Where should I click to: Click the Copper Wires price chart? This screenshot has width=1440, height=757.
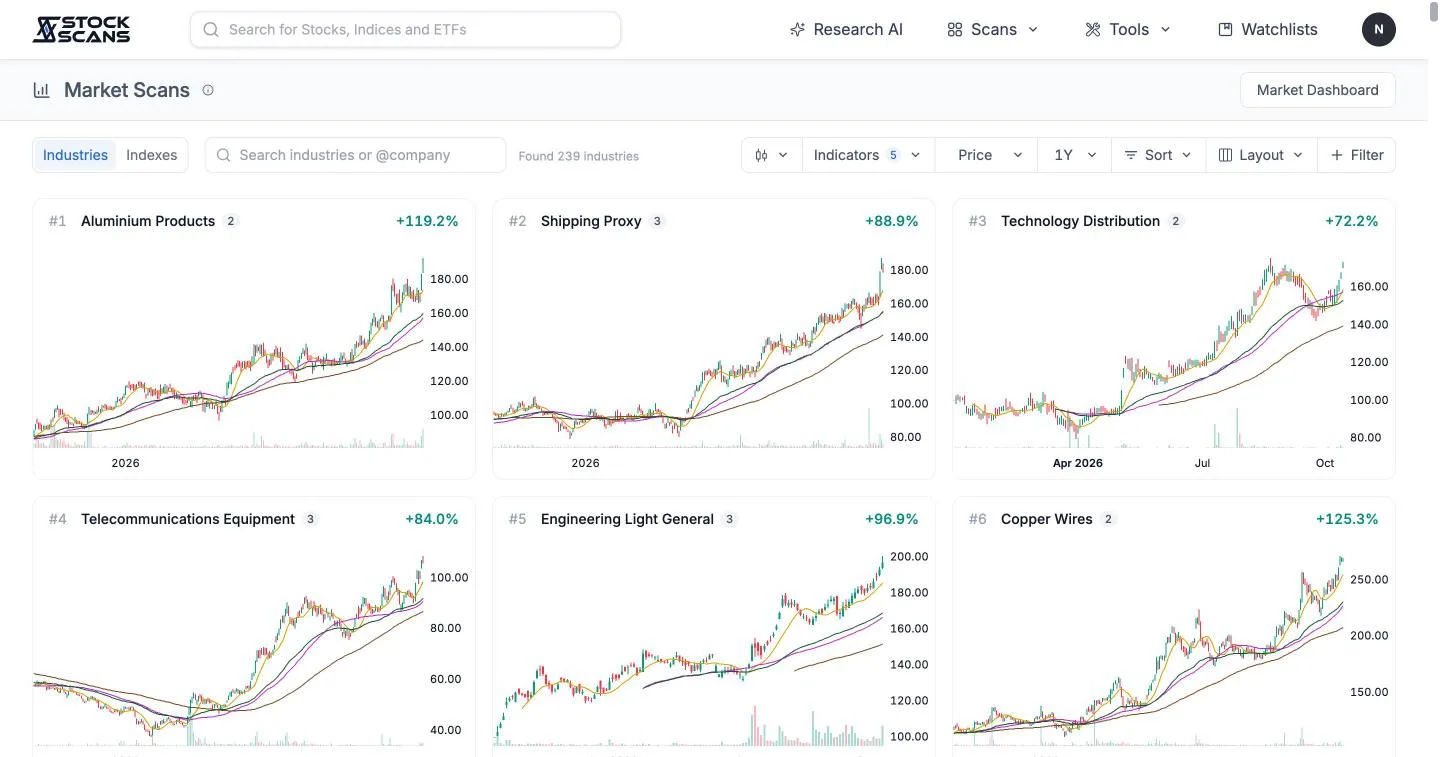(1150, 648)
